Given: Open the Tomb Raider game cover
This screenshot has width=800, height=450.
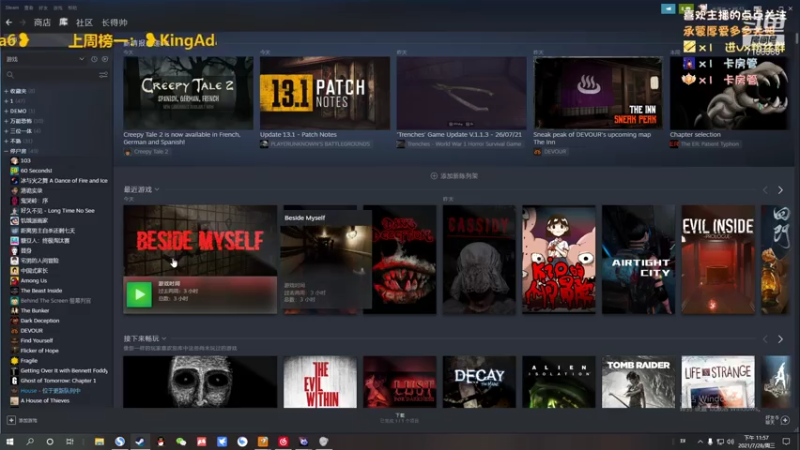Looking at the screenshot, I should [x=638, y=382].
